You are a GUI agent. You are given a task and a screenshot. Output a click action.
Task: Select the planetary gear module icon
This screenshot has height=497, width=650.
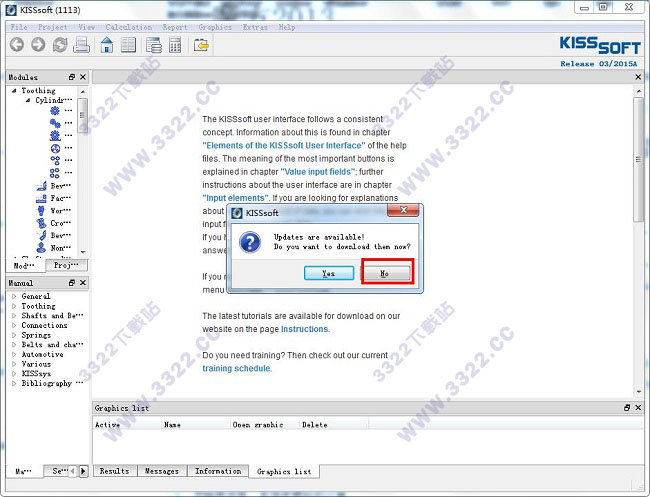(x=55, y=148)
